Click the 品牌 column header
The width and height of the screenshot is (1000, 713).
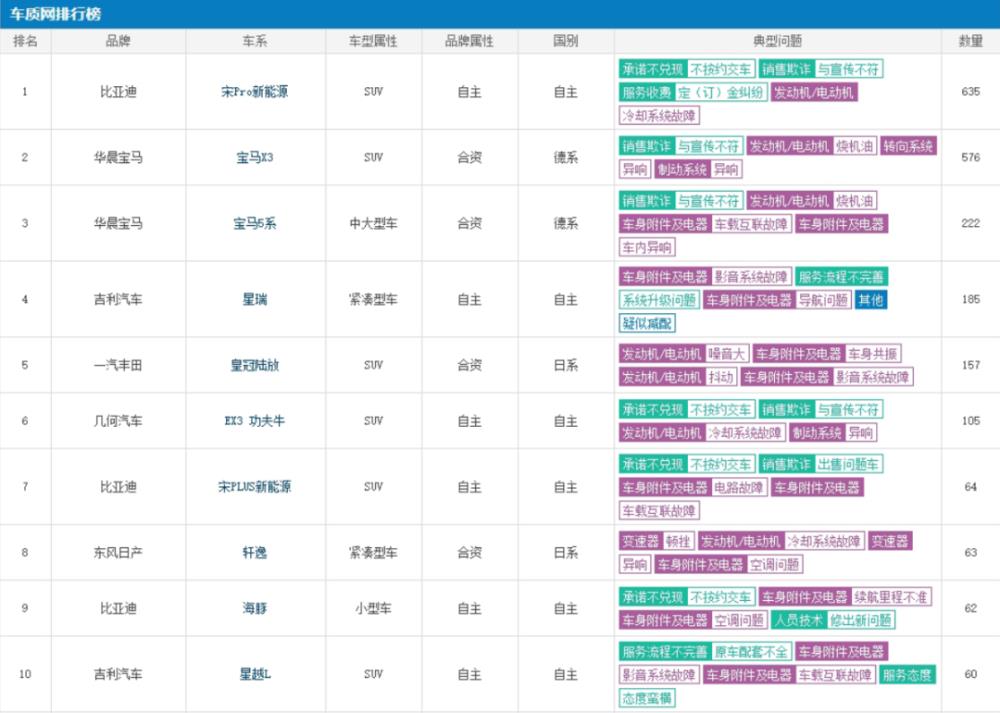(x=118, y=41)
